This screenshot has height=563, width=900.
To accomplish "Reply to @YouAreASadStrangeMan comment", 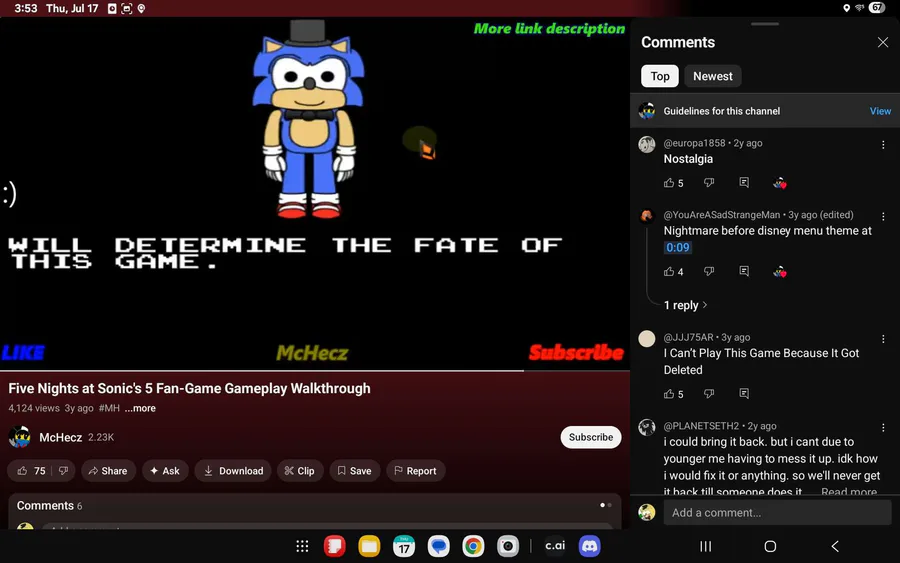I will coord(744,271).
